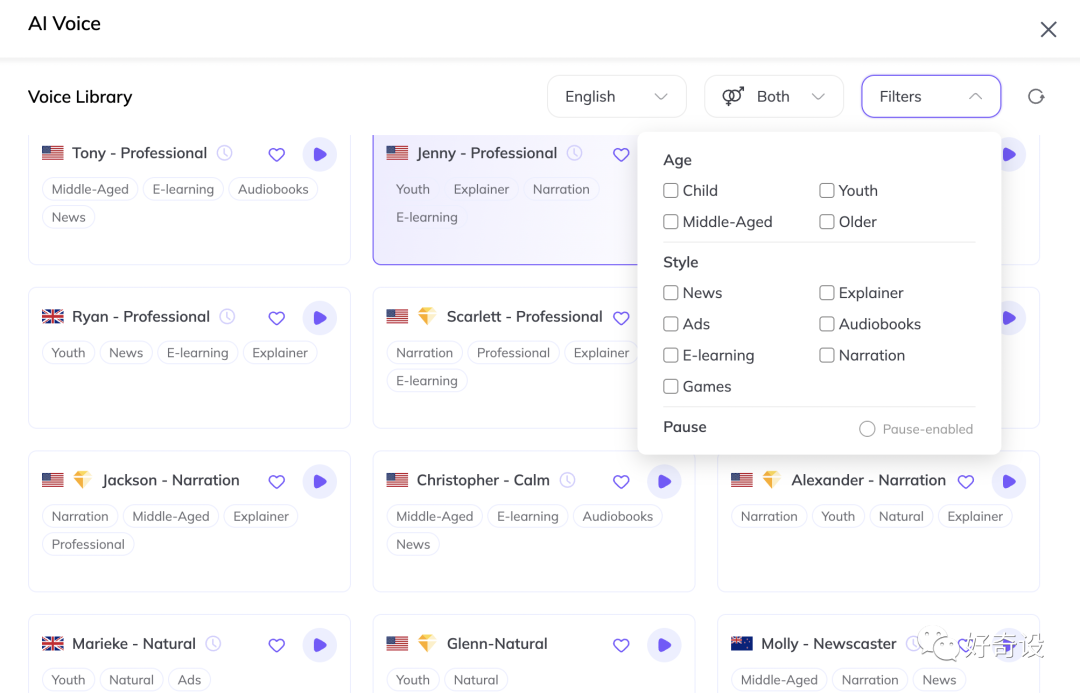This screenshot has height=693, width=1080.
Task: Play the Marieke - Natural voice preview
Action: [x=320, y=645]
